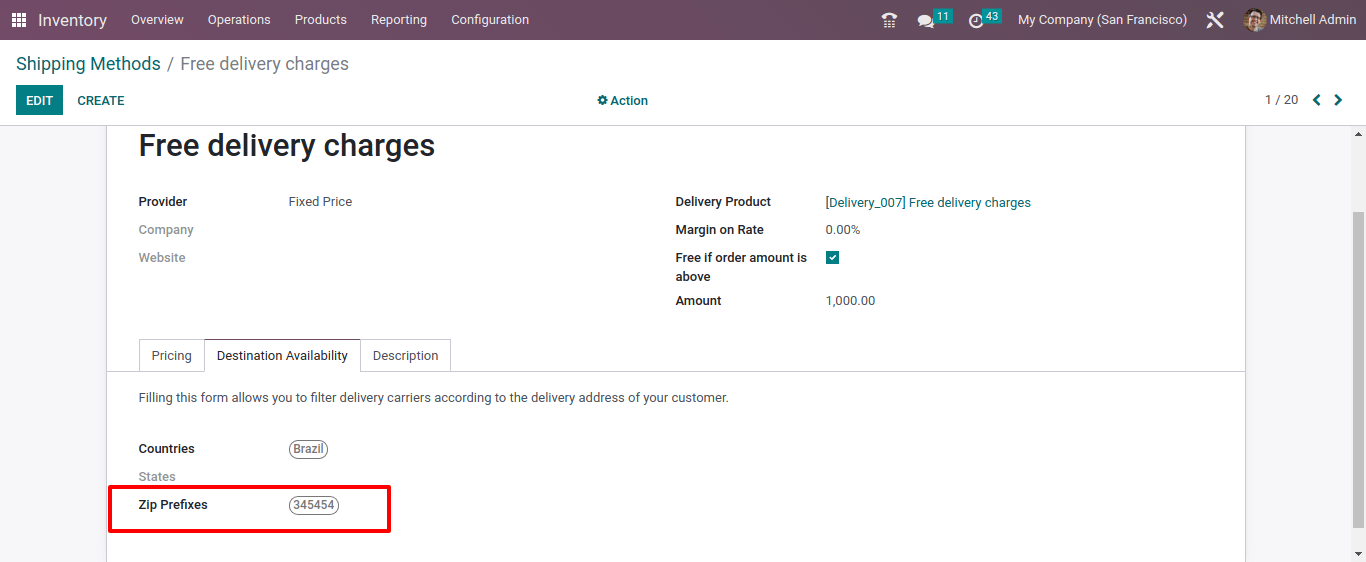
Task: Toggle Free if order amount is above checkbox
Action: click(x=832, y=257)
